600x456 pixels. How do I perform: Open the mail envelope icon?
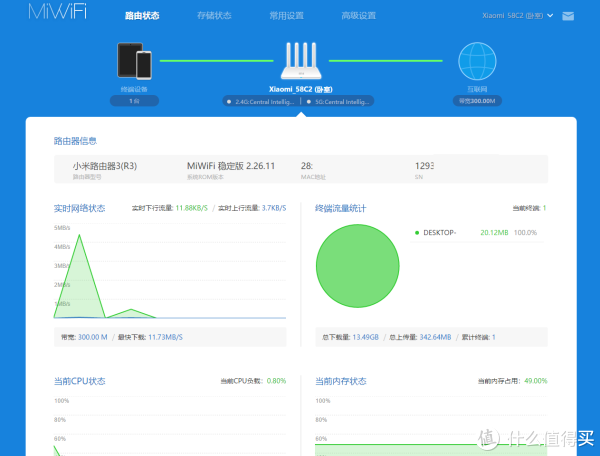pyautogui.click(x=568, y=16)
